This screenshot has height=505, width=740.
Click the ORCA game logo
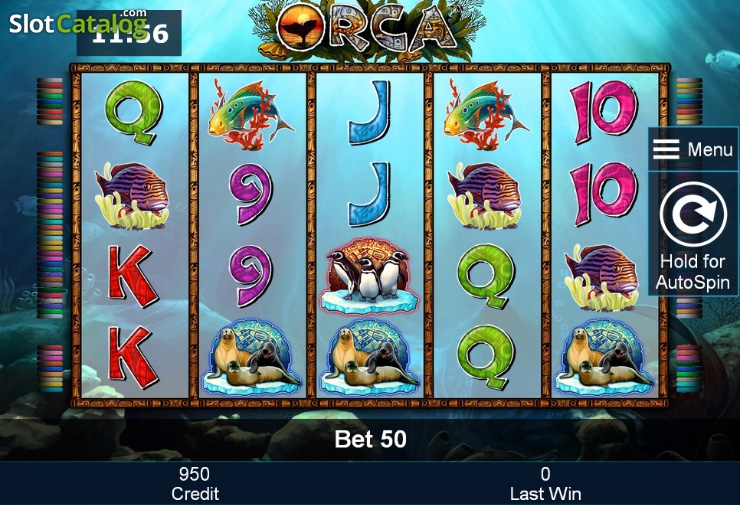[x=364, y=29]
